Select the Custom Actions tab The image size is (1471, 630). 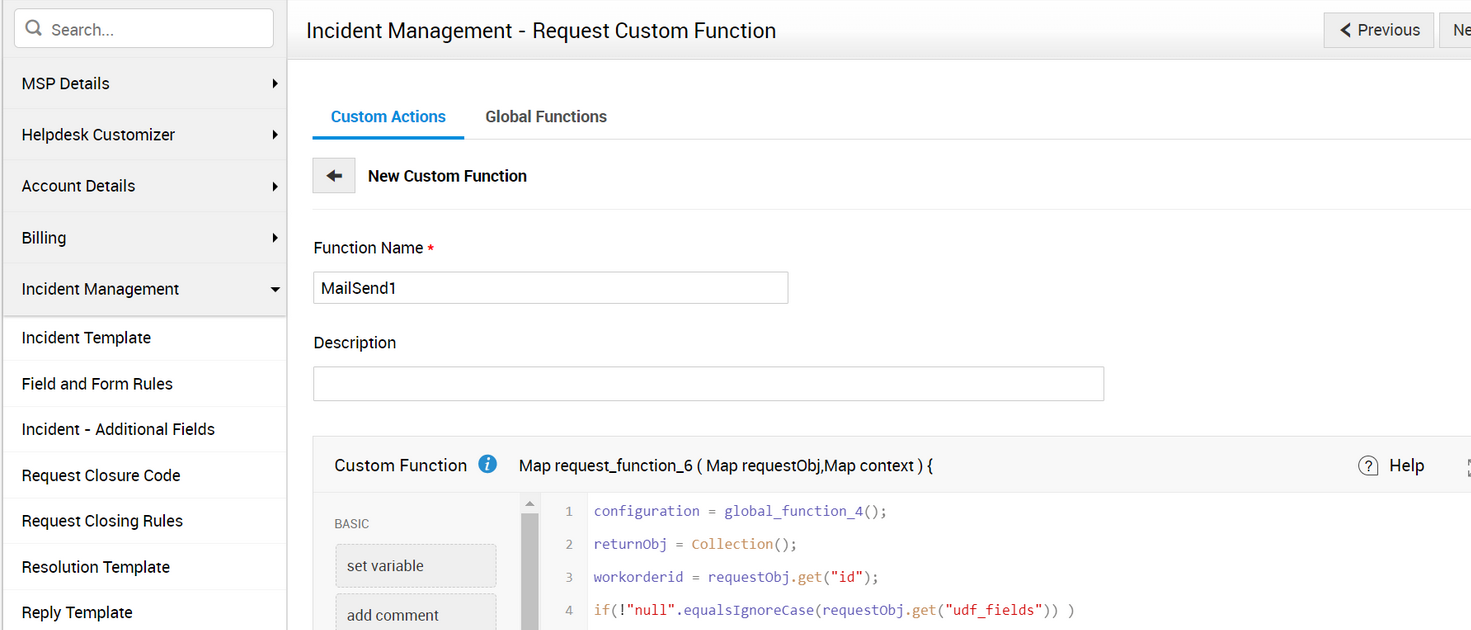(388, 117)
